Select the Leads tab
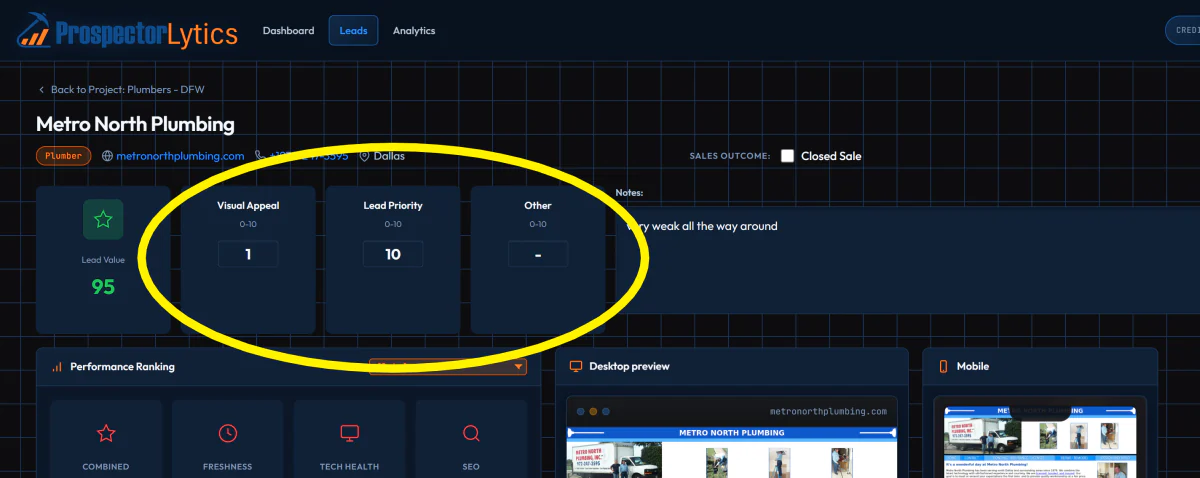This screenshot has height=478, width=1200. [353, 31]
